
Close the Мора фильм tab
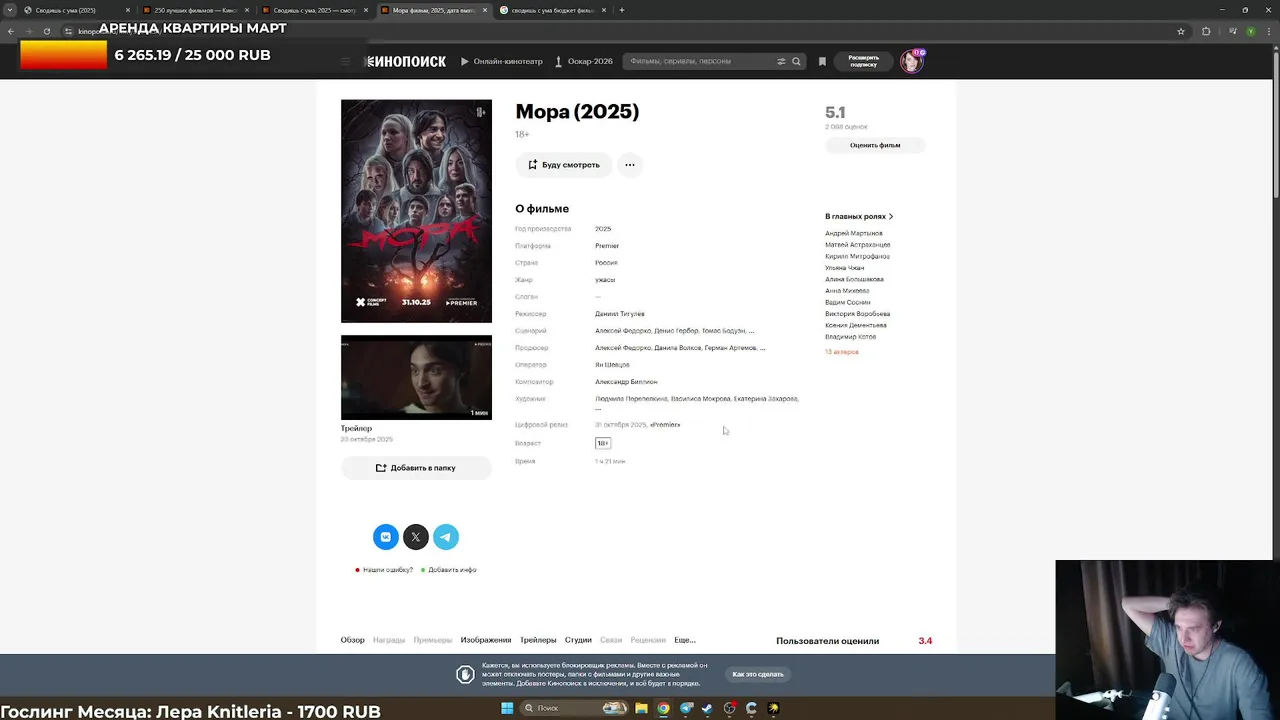485,10
